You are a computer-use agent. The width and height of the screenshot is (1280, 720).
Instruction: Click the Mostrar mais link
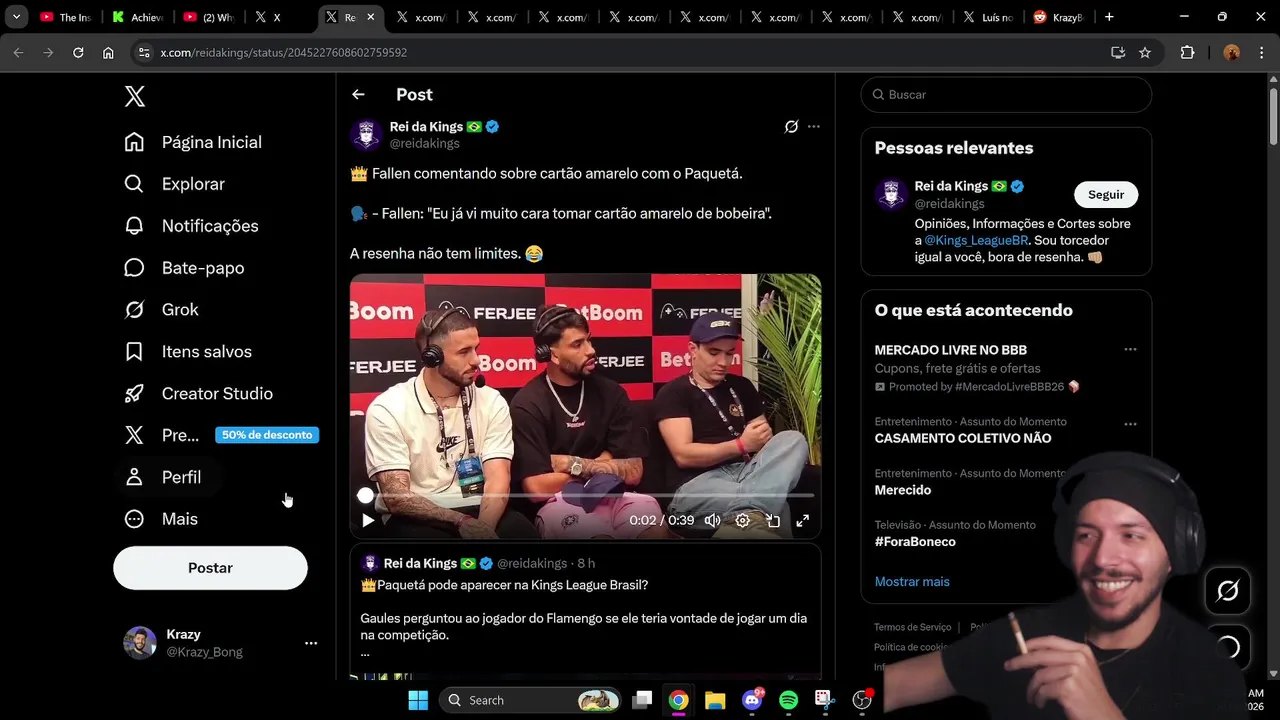tap(912, 582)
